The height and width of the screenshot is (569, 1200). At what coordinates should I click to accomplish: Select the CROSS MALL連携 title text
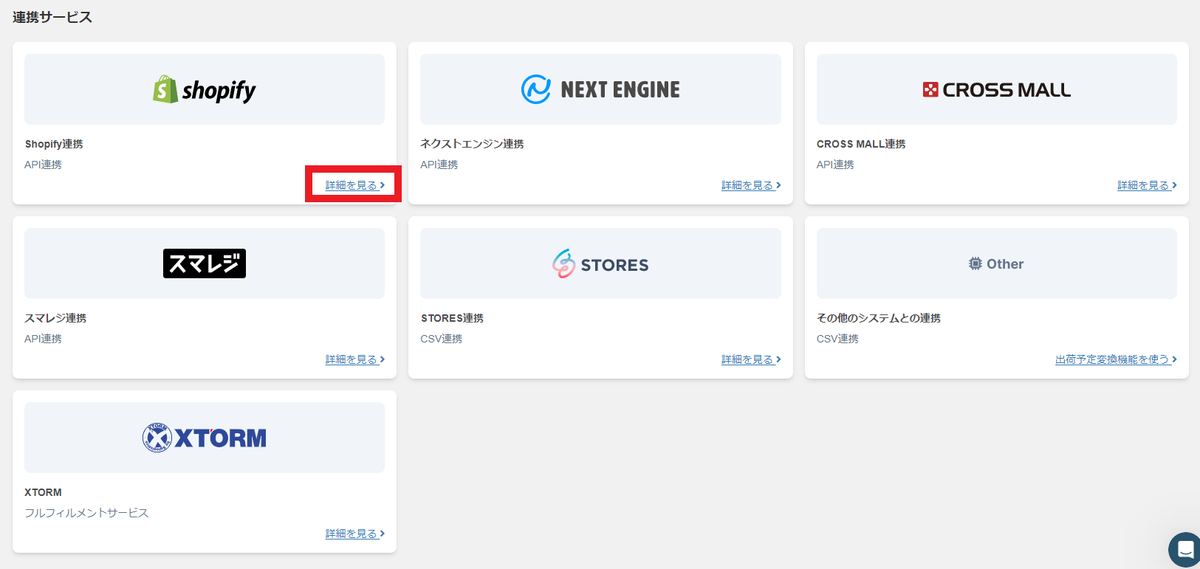point(861,144)
